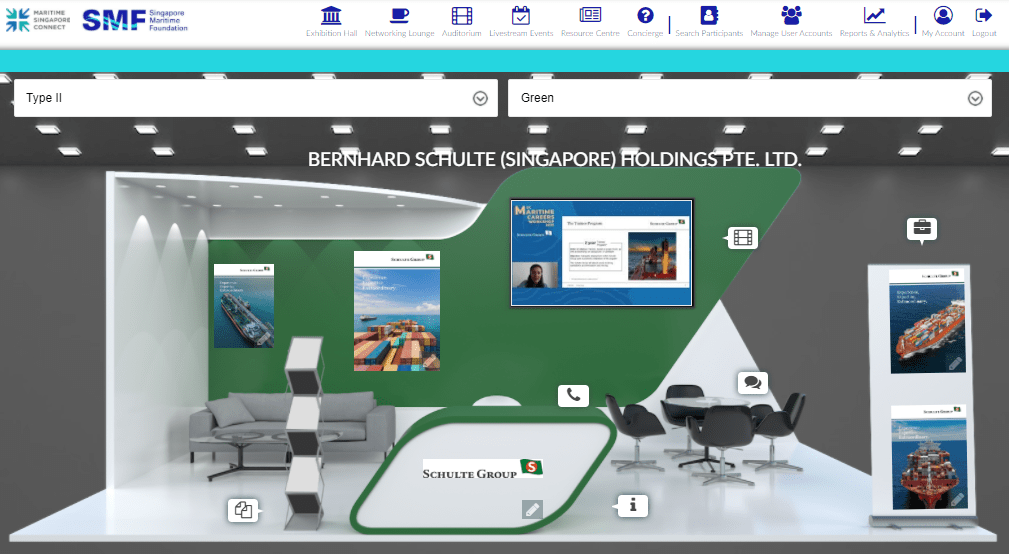Screen dimensions: 1009x554
Task: View Reports & Analytics
Action: click(x=874, y=22)
